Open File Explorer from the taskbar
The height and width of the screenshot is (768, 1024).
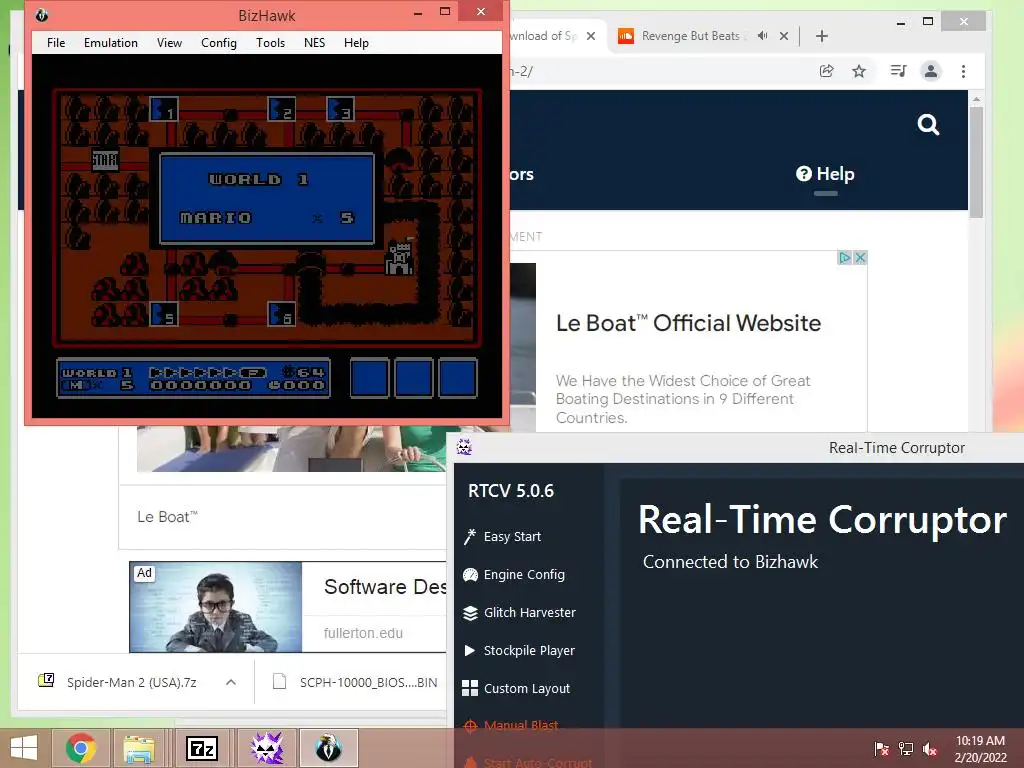pos(139,748)
